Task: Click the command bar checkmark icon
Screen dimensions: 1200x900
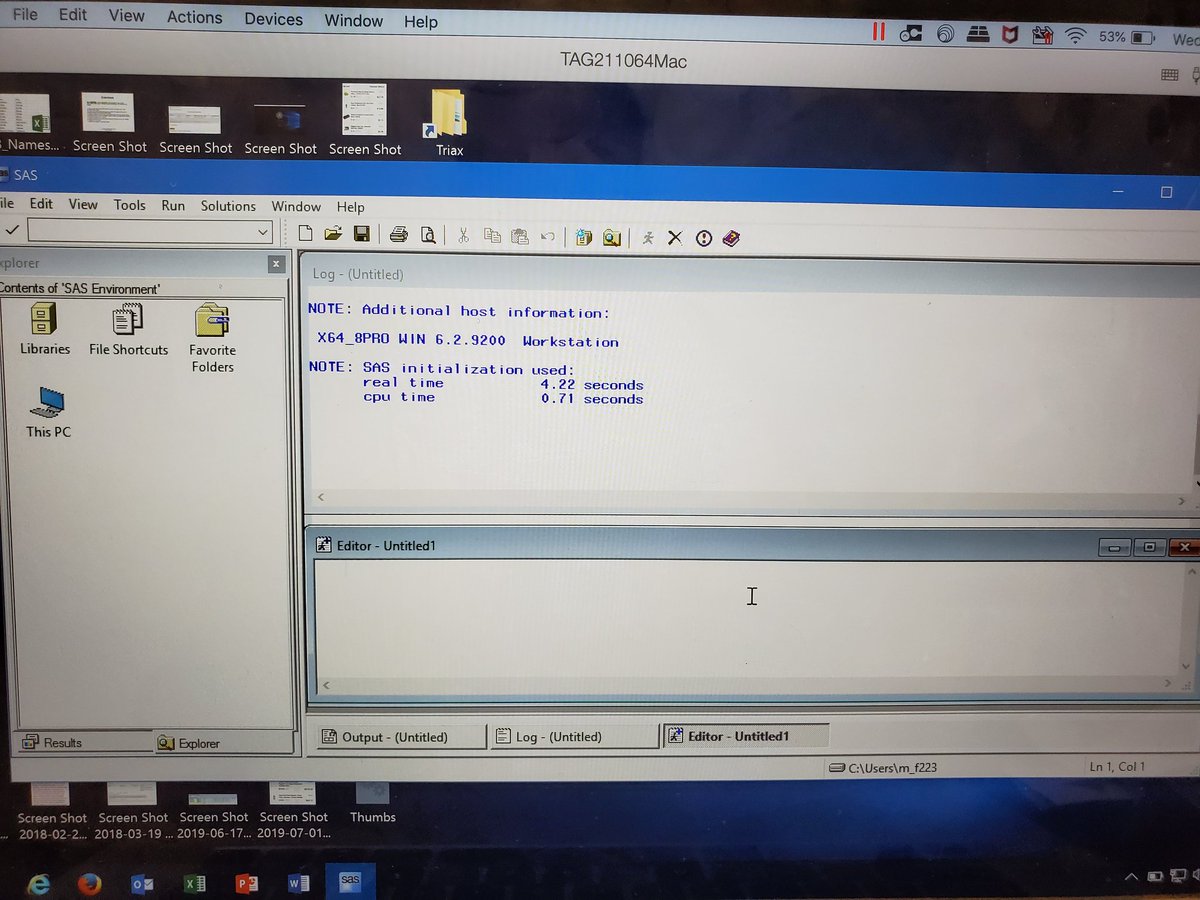Action: click(x=12, y=231)
